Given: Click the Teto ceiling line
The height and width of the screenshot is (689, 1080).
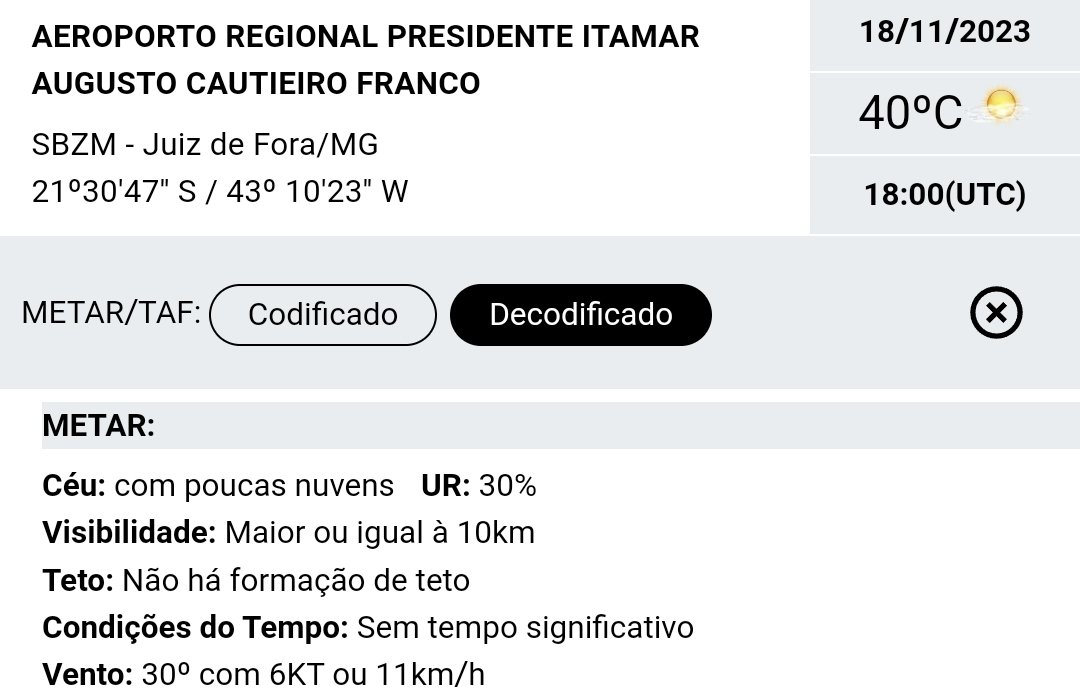Looking at the screenshot, I should point(256,580).
